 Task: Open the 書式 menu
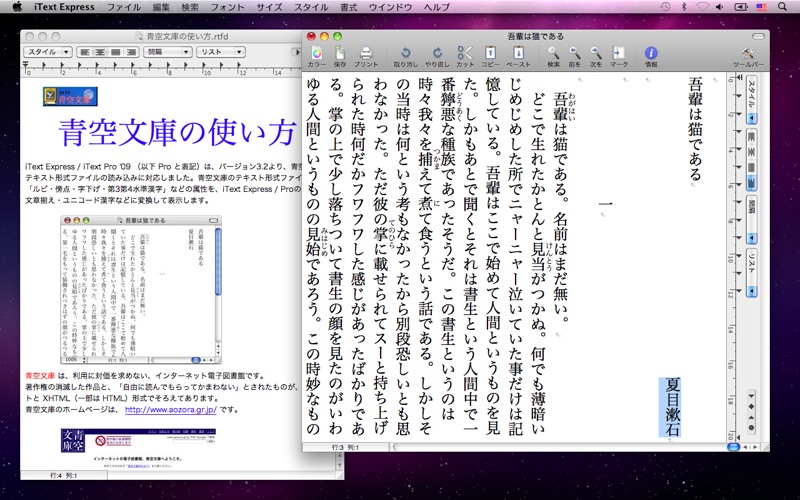click(348, 7)
